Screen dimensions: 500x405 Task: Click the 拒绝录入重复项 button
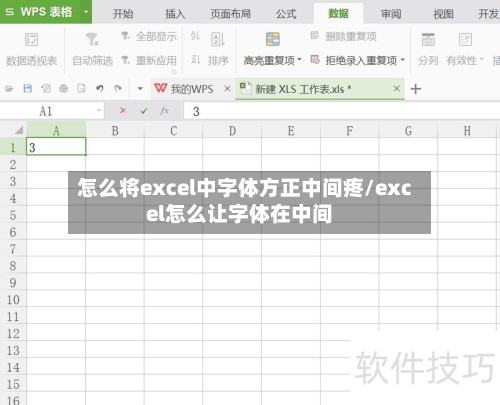[354, 60]
